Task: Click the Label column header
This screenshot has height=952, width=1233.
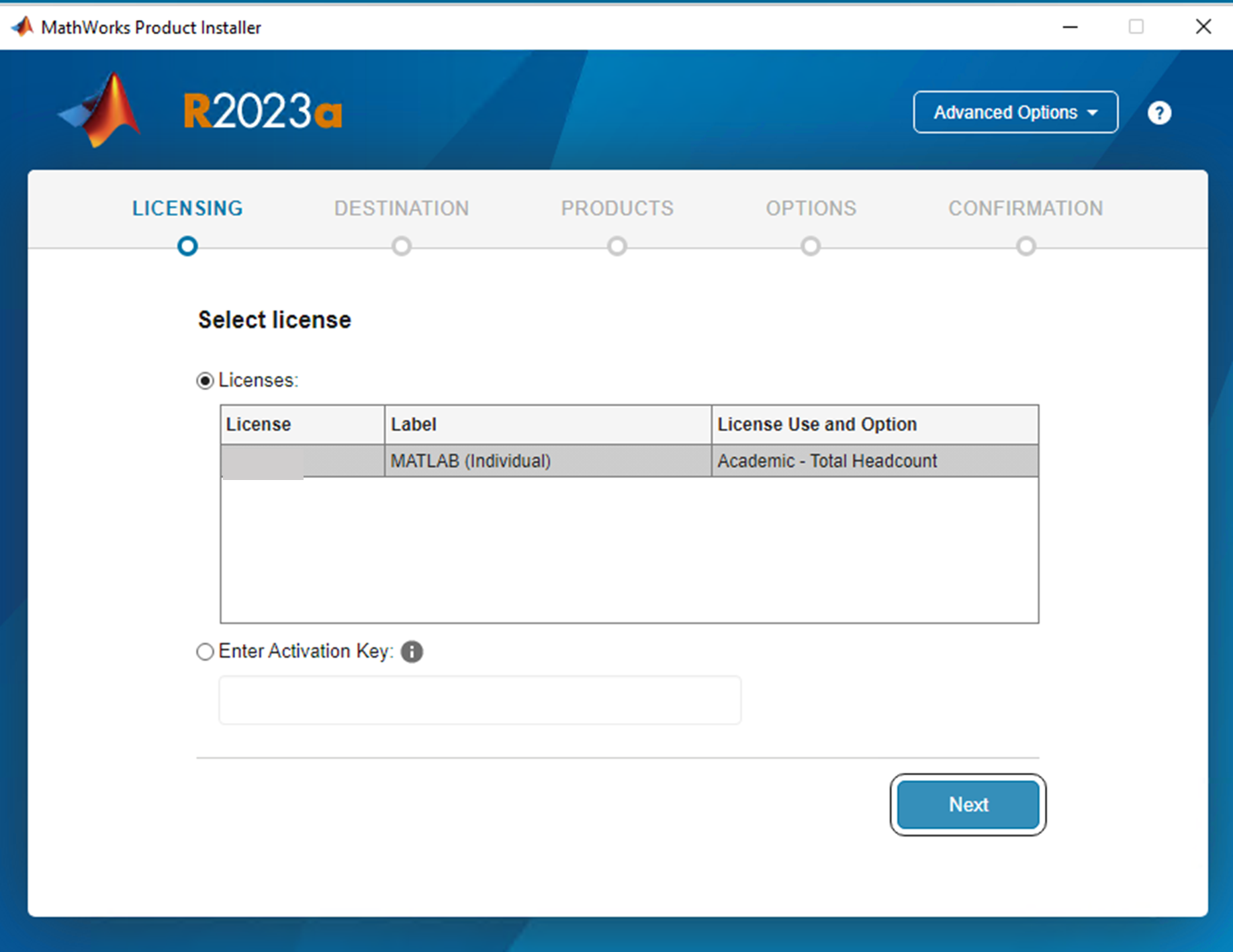Action: tap(414, 424)
